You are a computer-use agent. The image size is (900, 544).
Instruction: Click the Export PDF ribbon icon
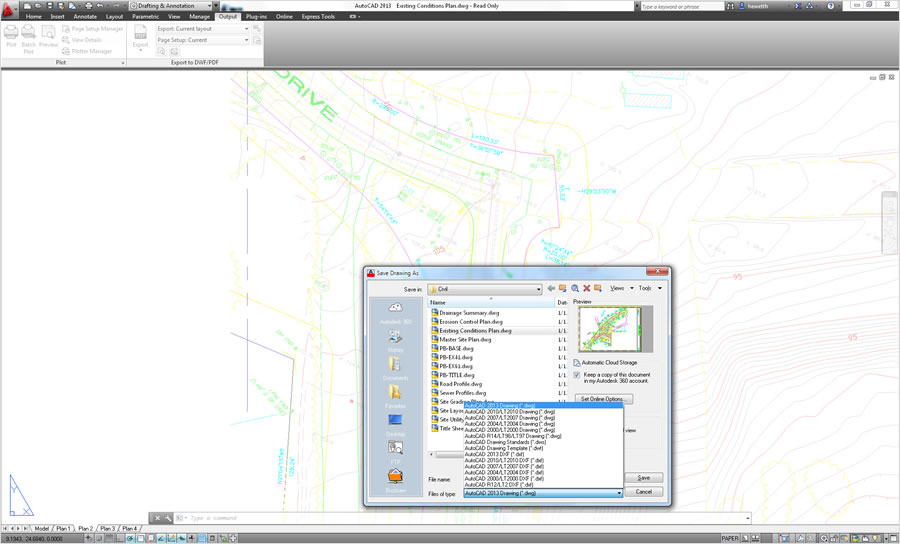tap(141, 36)
